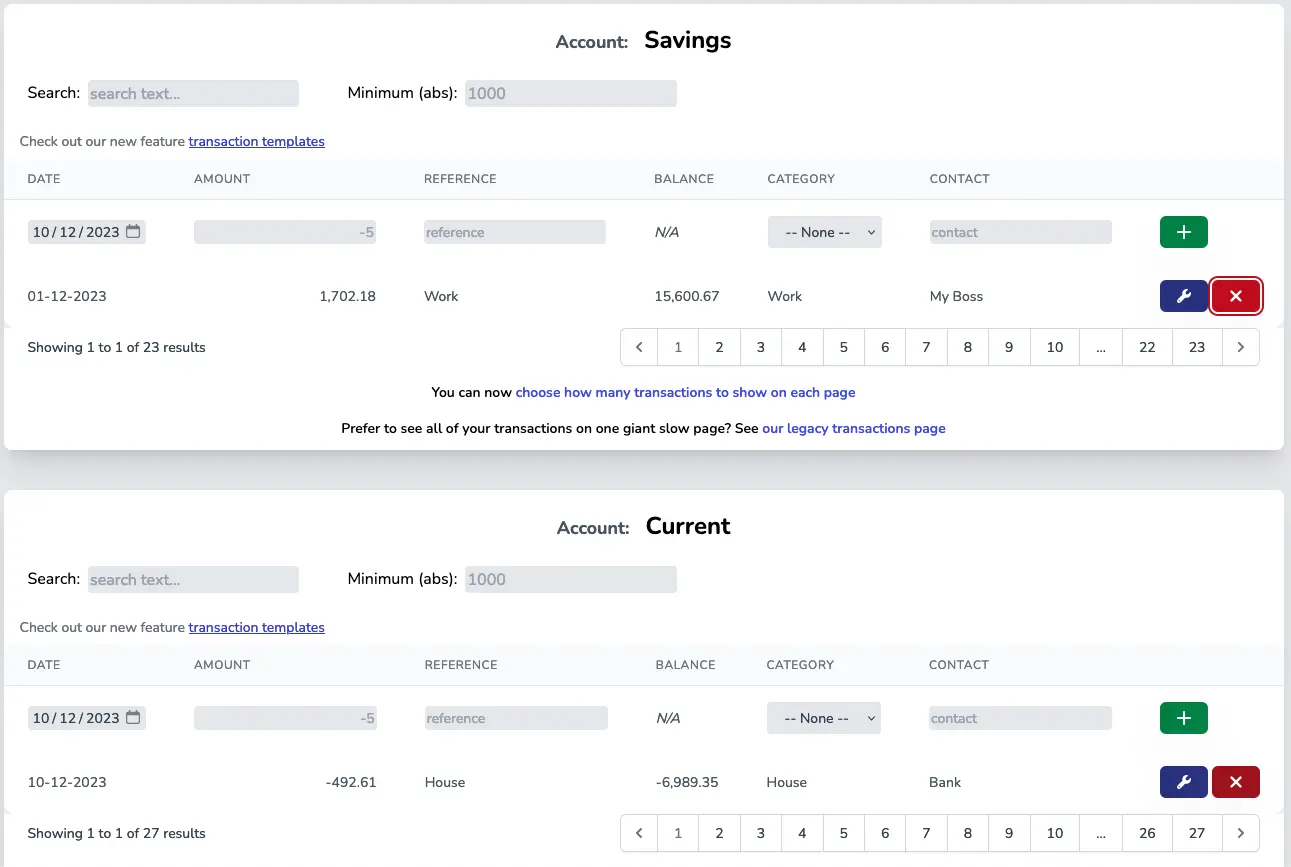Image resolution: width=1291 pixels, height=867 pixels.
Task: Edit the Work transaction using the wrench icon
Action: pos(1183,296)
